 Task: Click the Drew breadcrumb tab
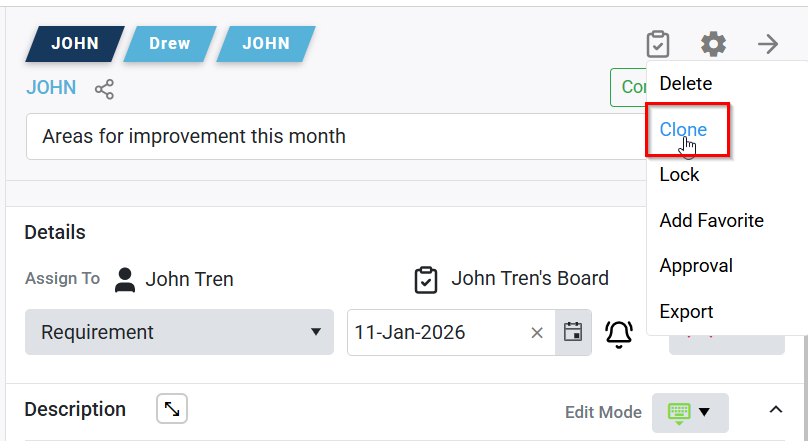169,44
